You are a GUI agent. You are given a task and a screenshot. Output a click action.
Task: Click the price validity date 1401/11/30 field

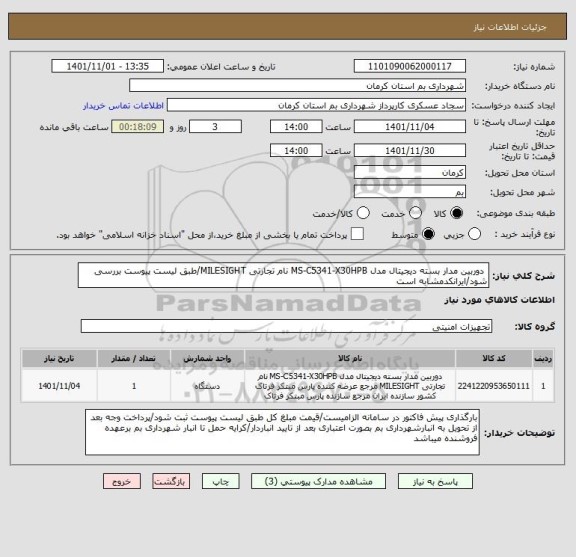410,151
